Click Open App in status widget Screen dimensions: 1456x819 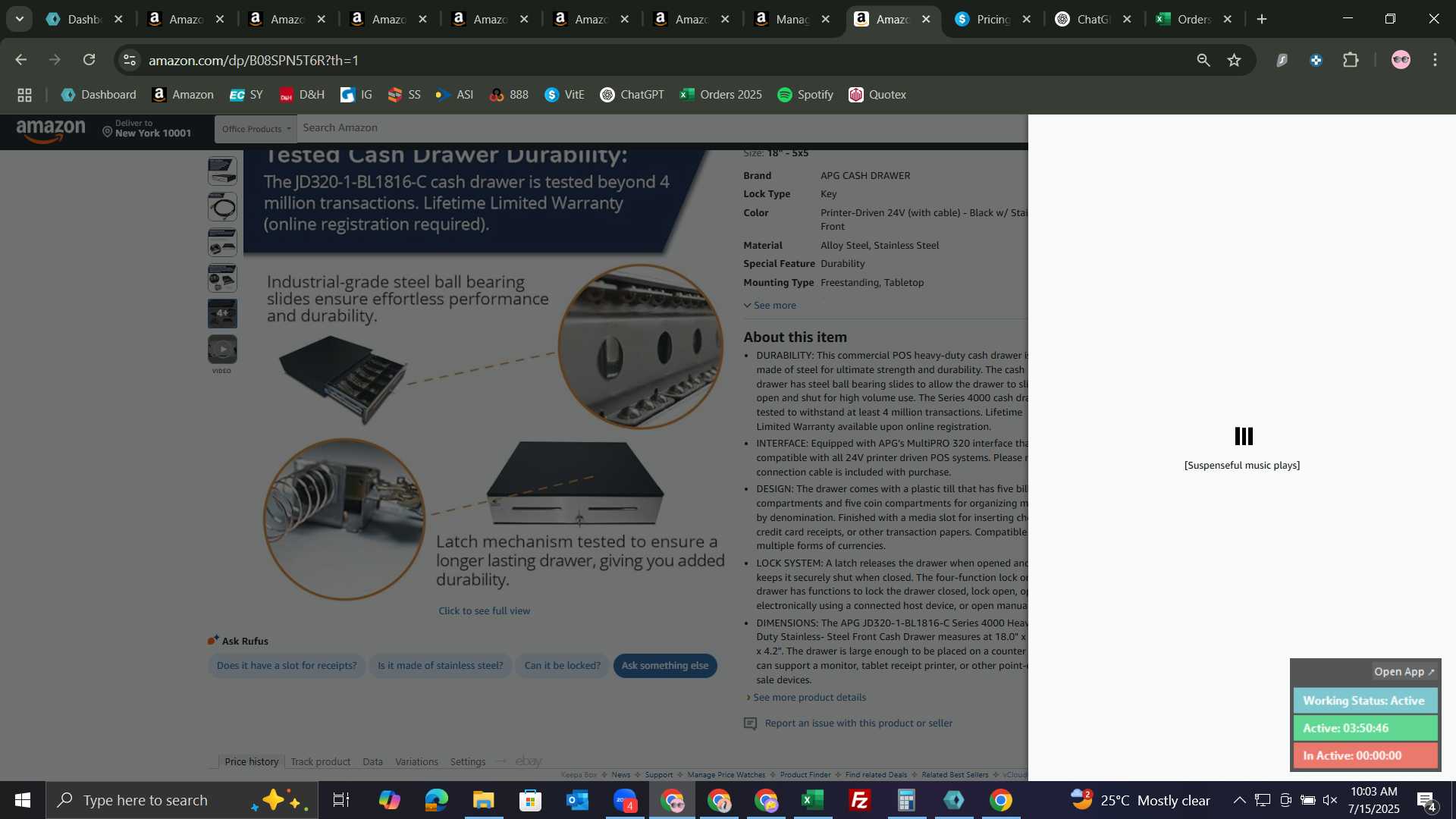pos(1404,672)
